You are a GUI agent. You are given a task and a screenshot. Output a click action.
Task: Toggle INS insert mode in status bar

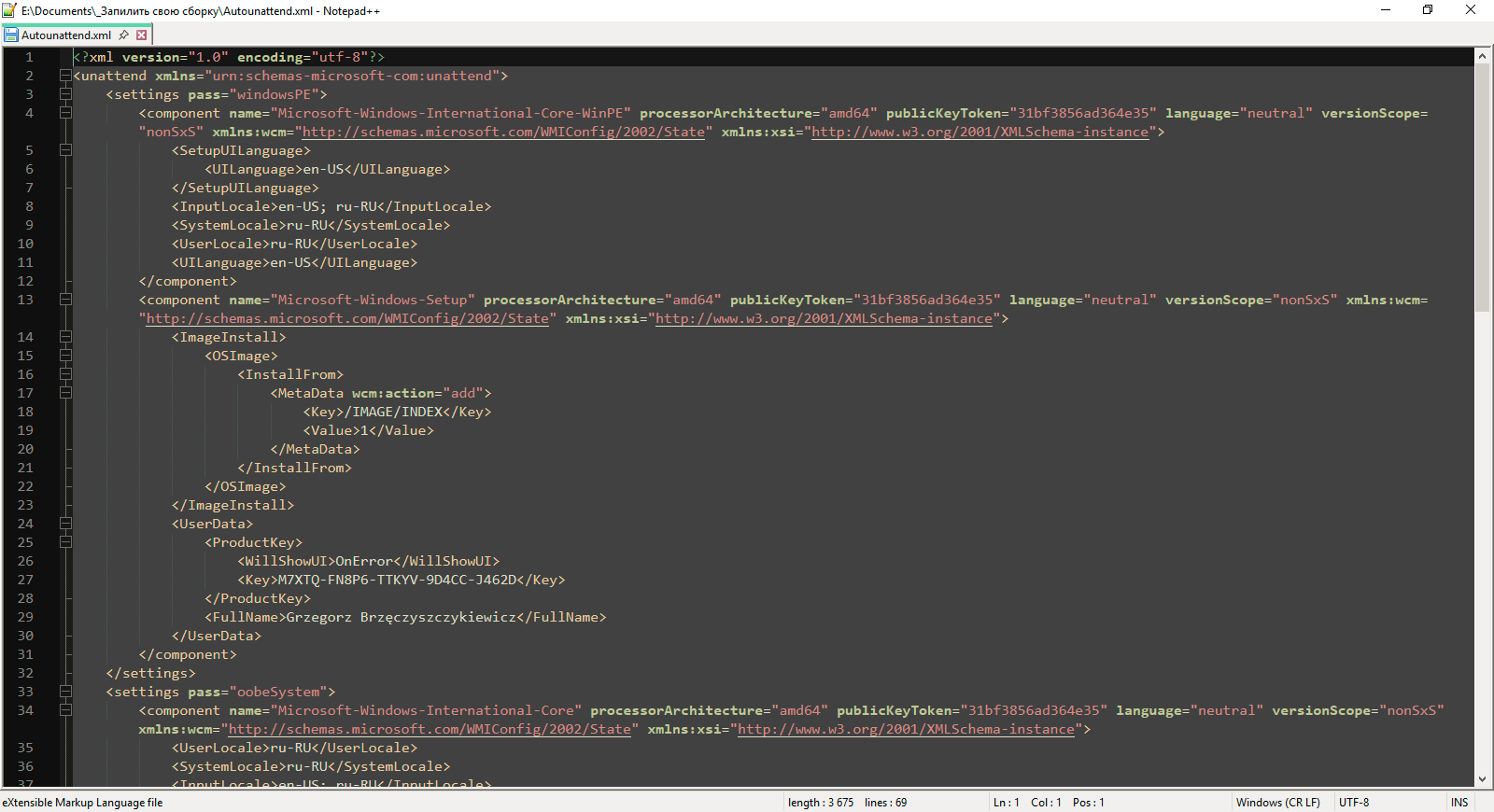pyautogui.click(x=1459, y=803)
